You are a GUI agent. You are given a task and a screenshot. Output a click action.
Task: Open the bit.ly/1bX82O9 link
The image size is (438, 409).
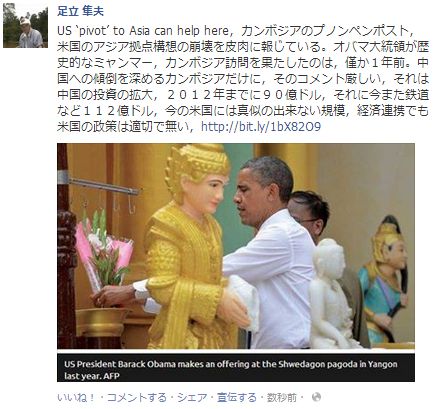(261, 127)
